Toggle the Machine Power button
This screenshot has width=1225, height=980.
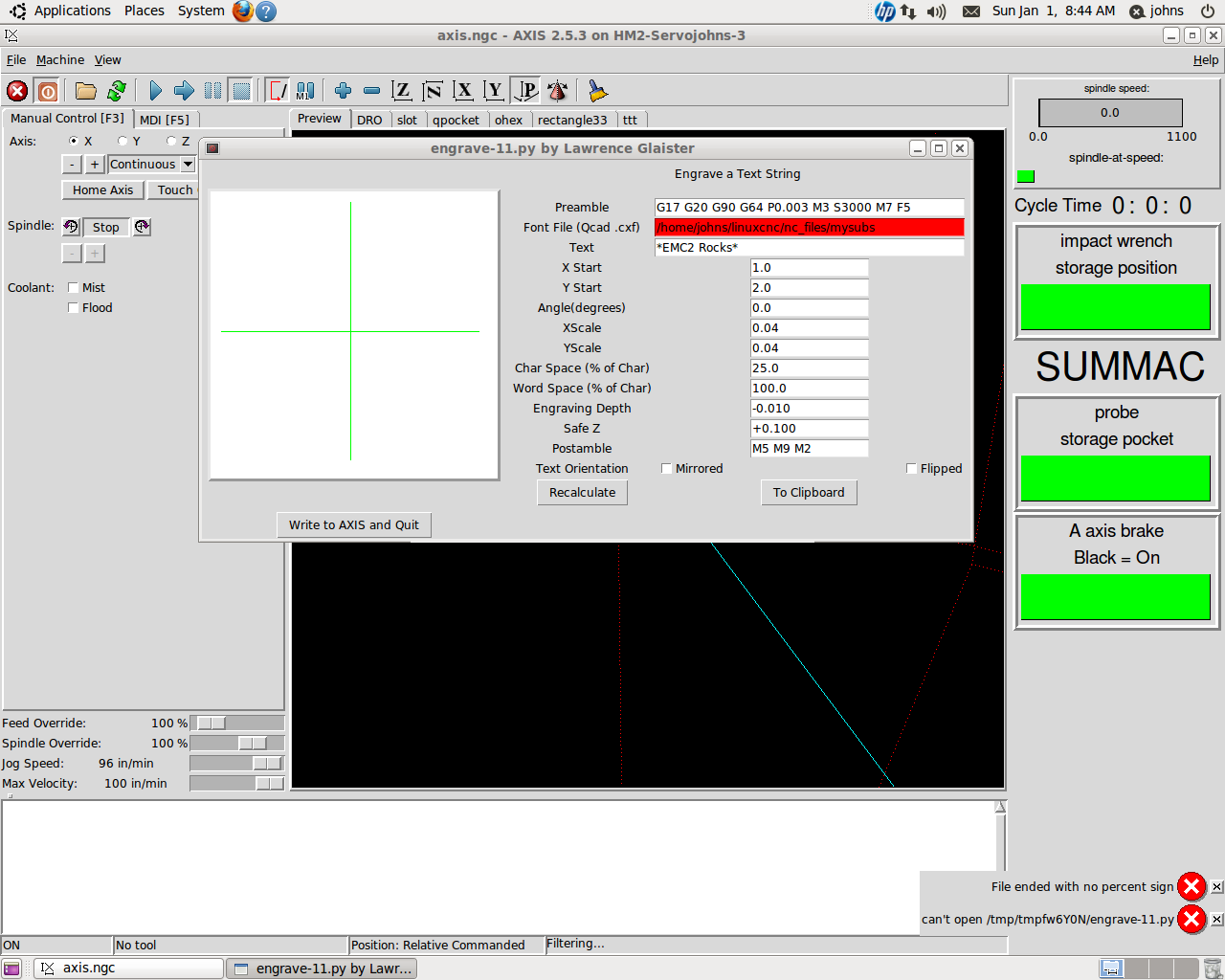[x=47, y=91]
